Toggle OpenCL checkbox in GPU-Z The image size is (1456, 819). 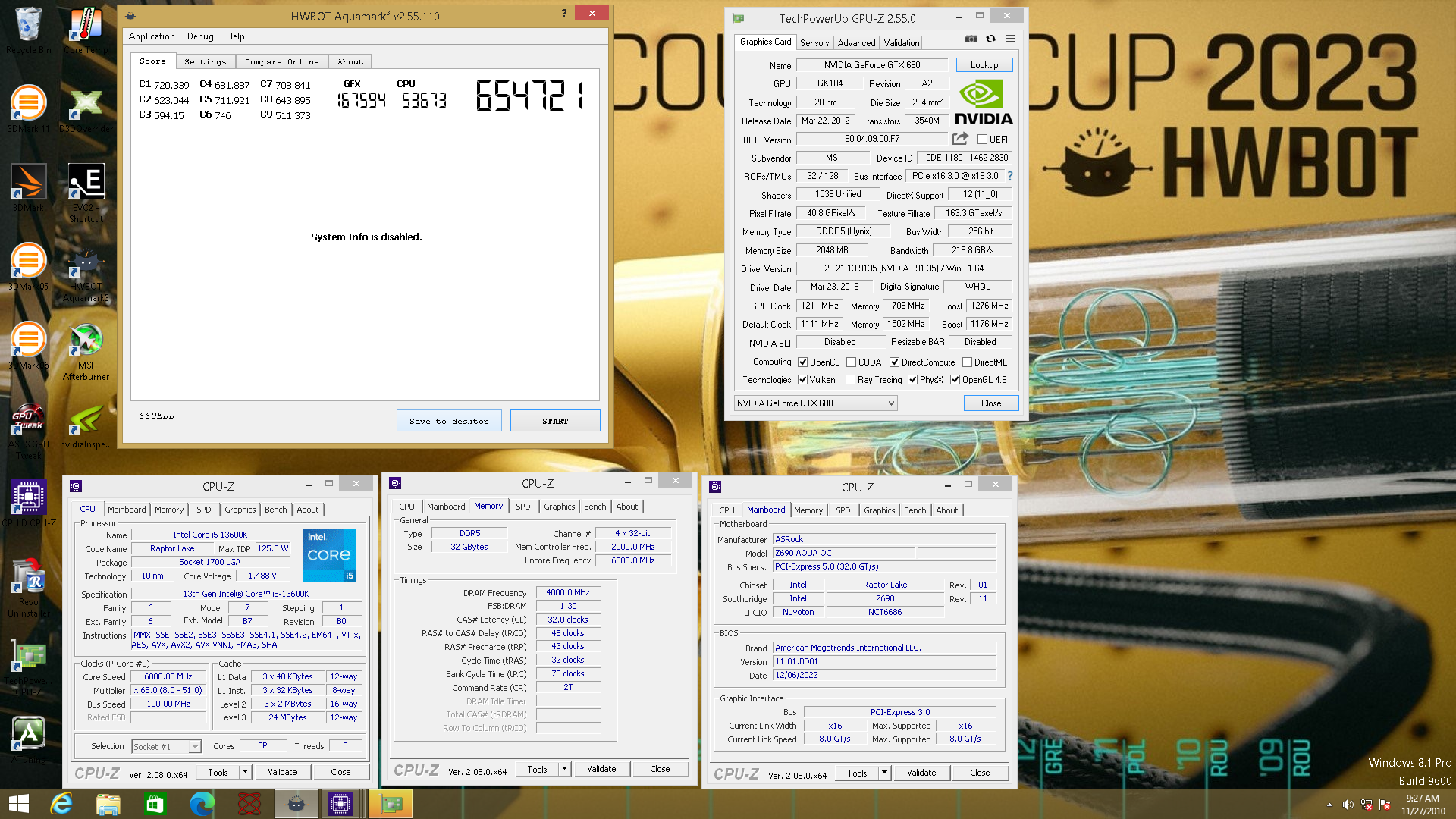[x=802, y=362]
